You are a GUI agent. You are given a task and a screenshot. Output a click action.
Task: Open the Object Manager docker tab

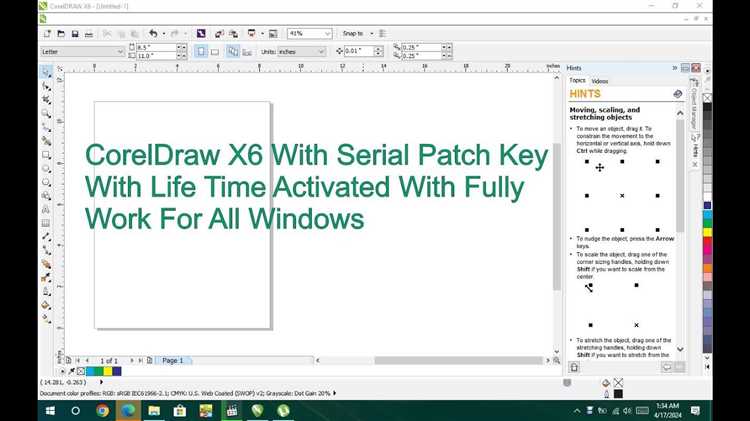[694, 104]
